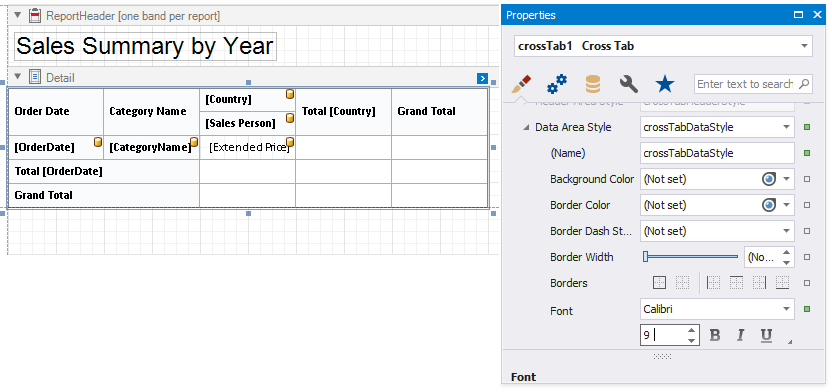Viewport: 832px width, 392px height.
Task: Decrease Border Width with down spinner
Action: 787,262
